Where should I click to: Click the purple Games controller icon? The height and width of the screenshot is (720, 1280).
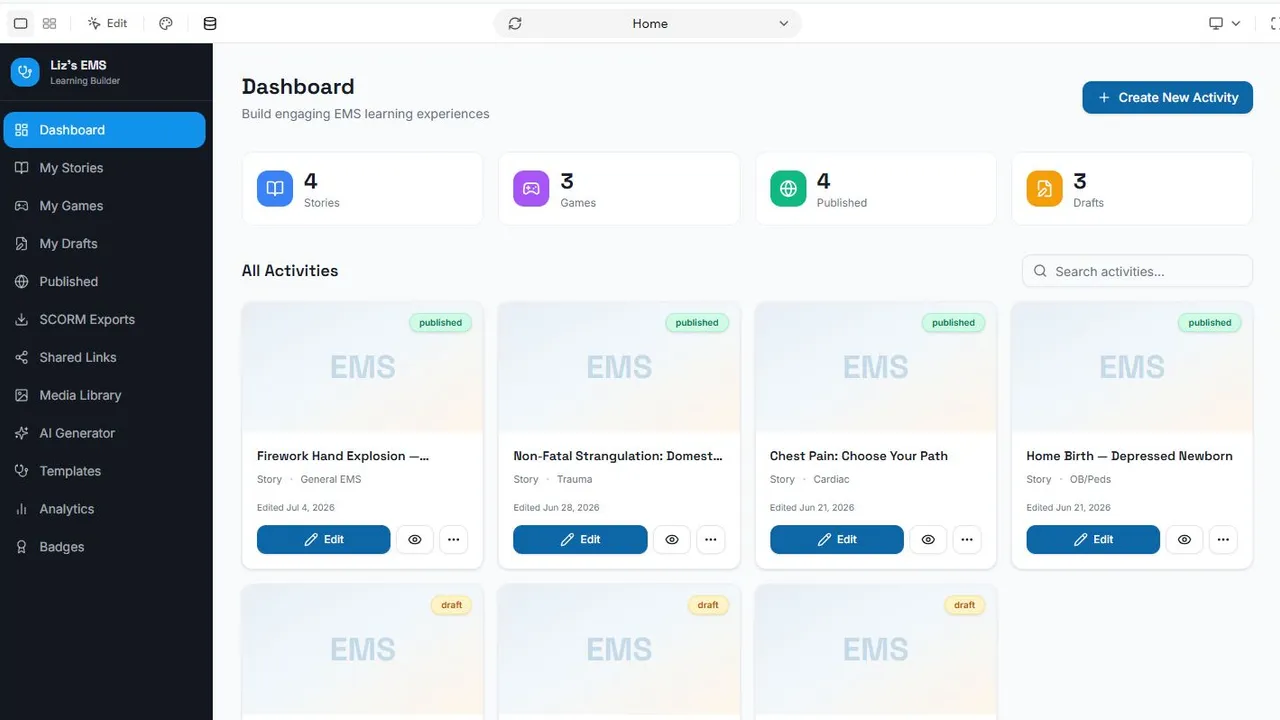coord(531,189)
